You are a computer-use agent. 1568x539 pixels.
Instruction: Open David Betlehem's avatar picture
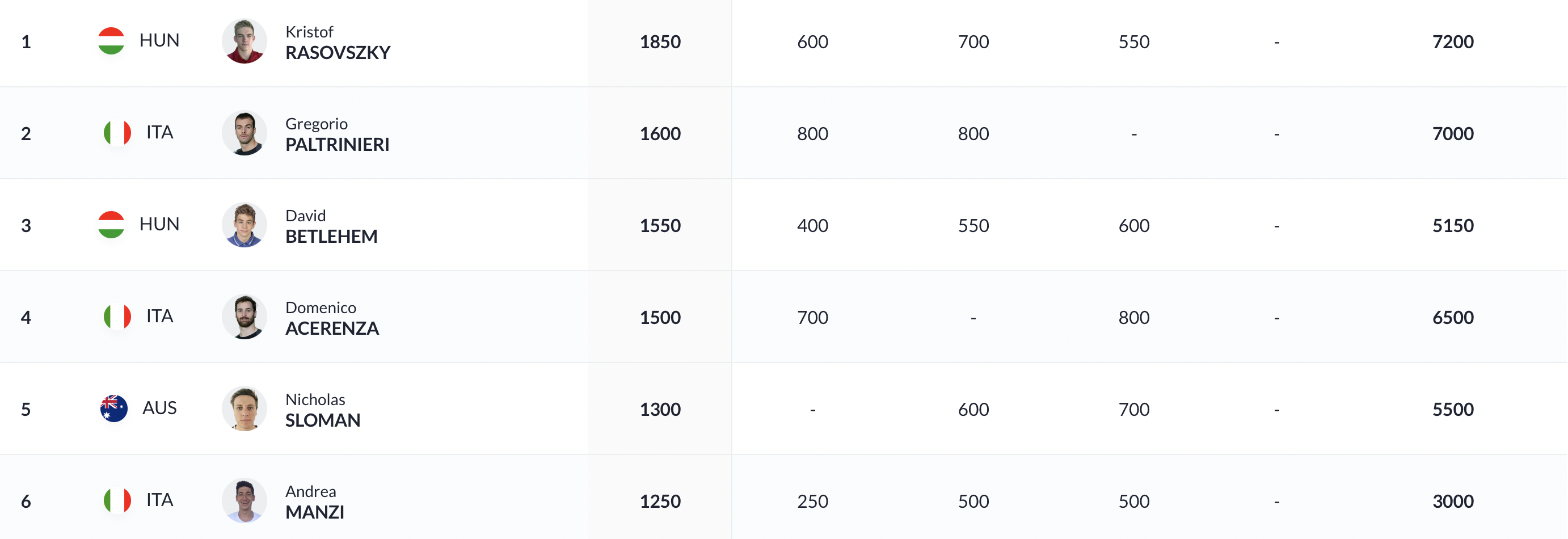244,225
